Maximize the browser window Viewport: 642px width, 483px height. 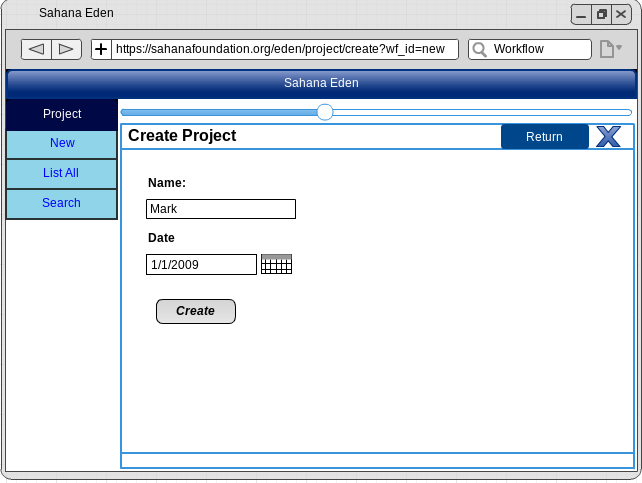click(x=601, y=14)
